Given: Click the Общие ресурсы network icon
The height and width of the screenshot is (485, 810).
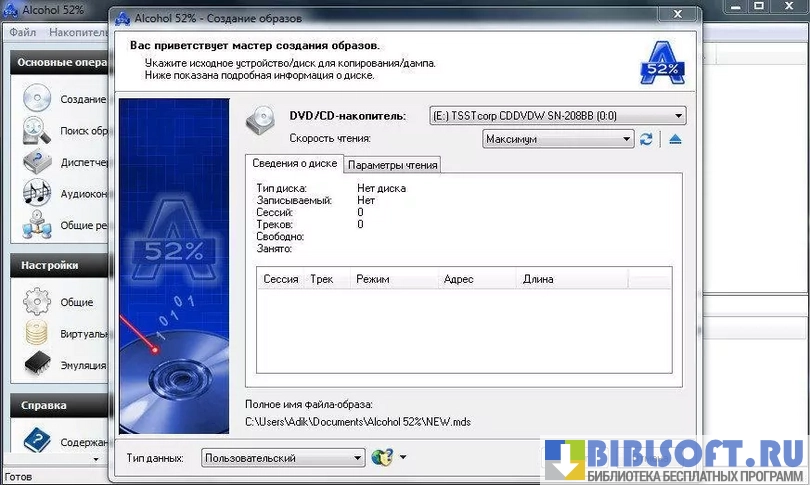Looking at the screenshot, I should 37,226.
